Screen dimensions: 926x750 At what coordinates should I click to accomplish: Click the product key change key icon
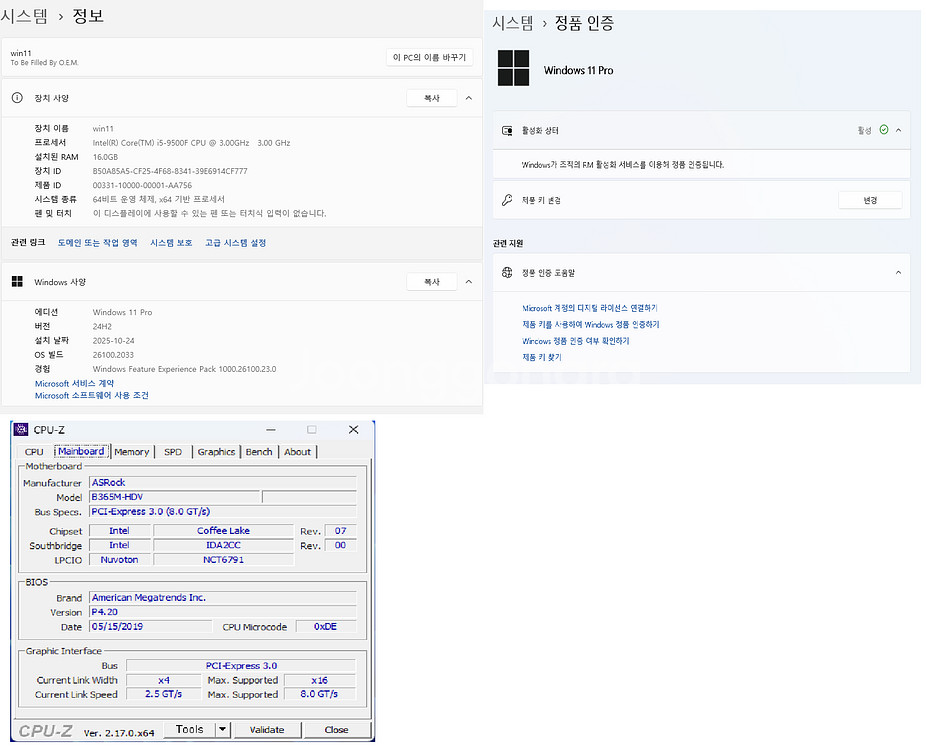coord(508,200)
